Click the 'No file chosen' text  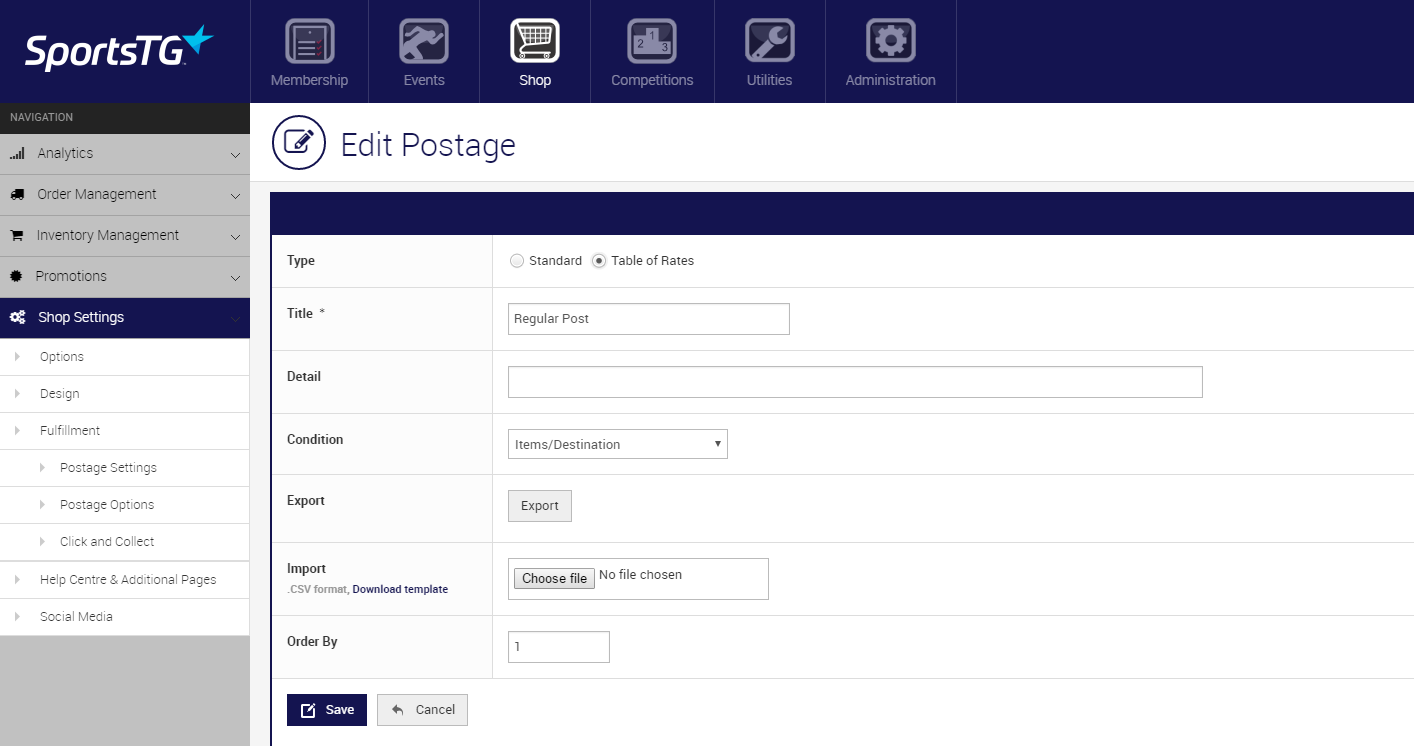[640, 575]
